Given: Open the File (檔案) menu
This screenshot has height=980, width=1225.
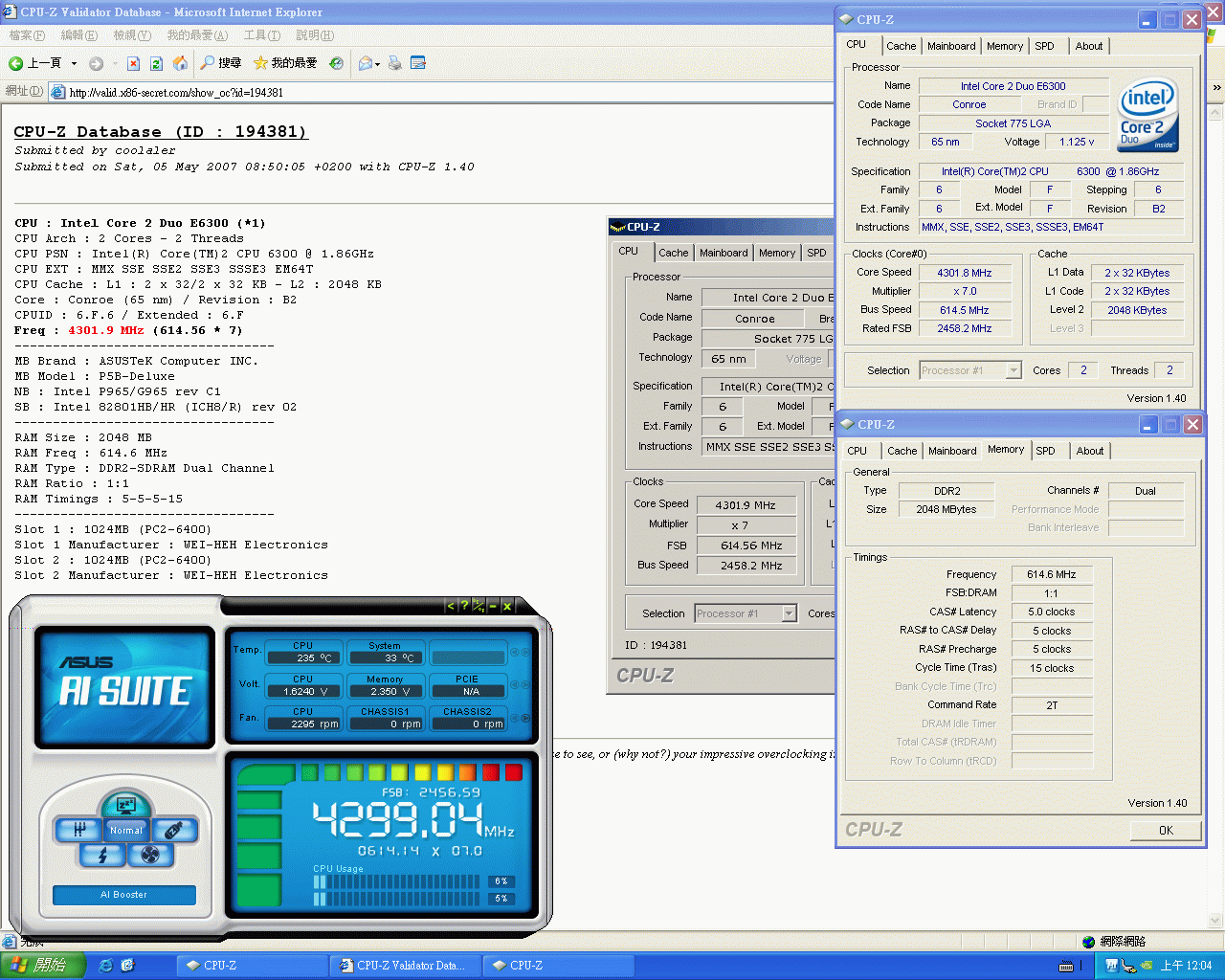Looking at the screenshot, I should pyautogui.click(x=27, y=35).
